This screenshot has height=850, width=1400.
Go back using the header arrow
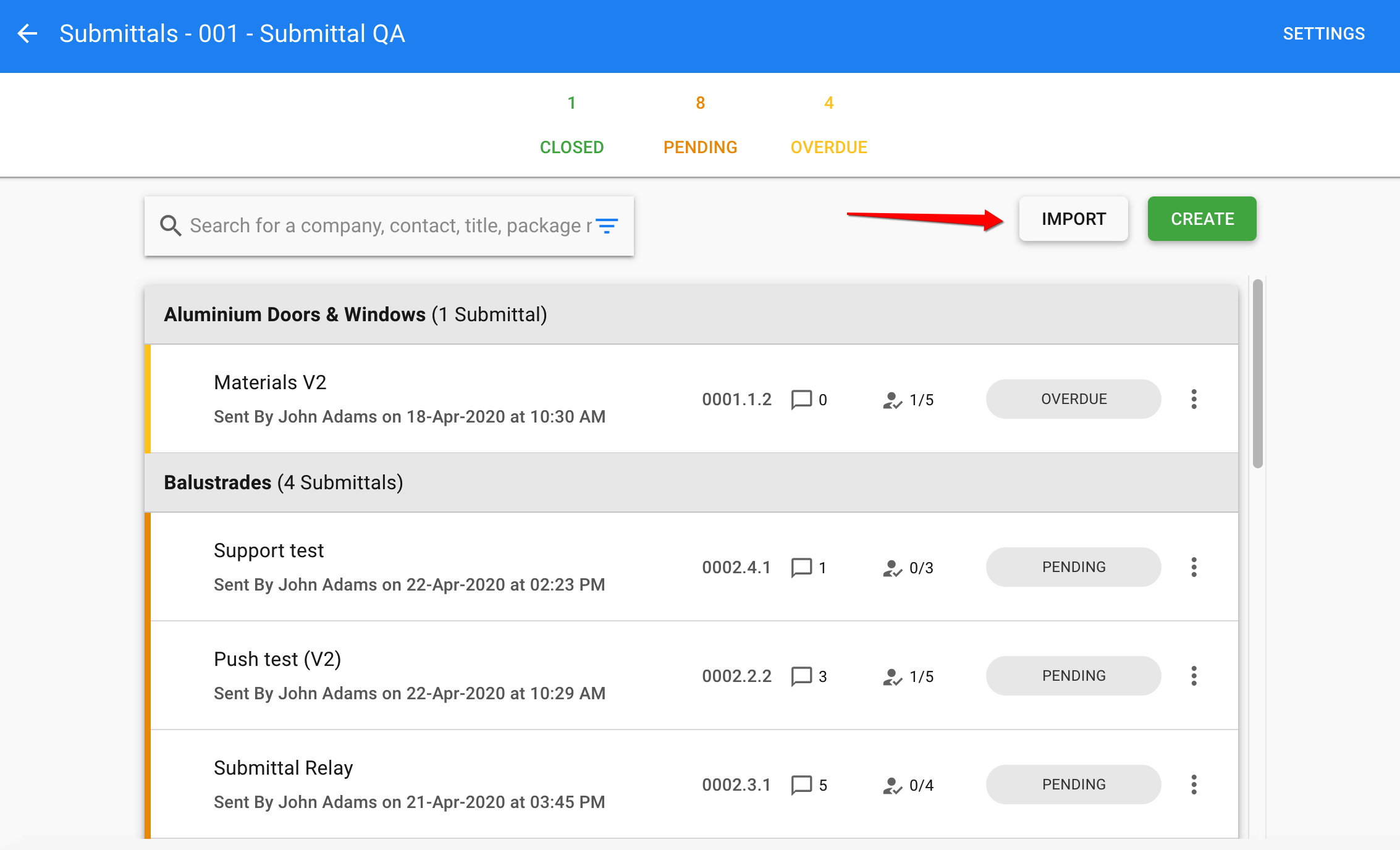pos(27,33)
